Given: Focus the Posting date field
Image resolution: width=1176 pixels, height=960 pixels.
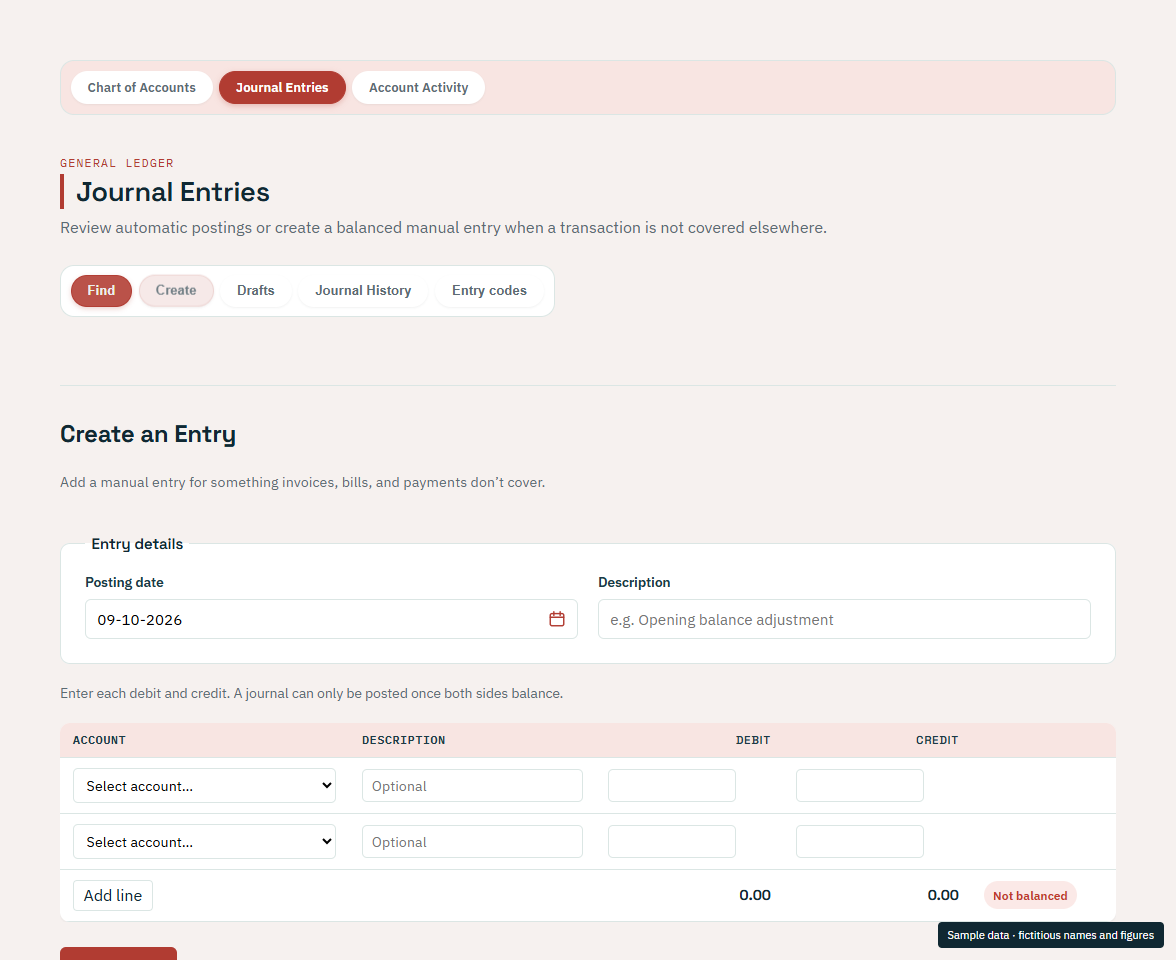Looking at the screenshot, I should (331, 619).
